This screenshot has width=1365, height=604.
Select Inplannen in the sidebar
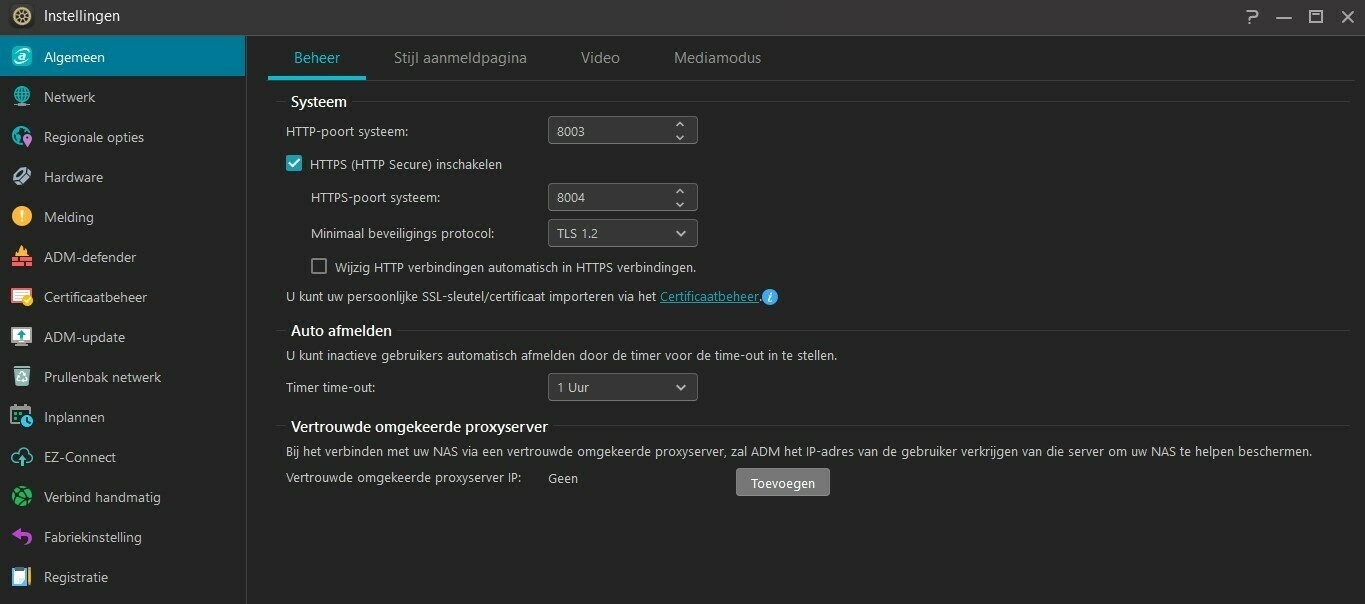pos(122,417)
